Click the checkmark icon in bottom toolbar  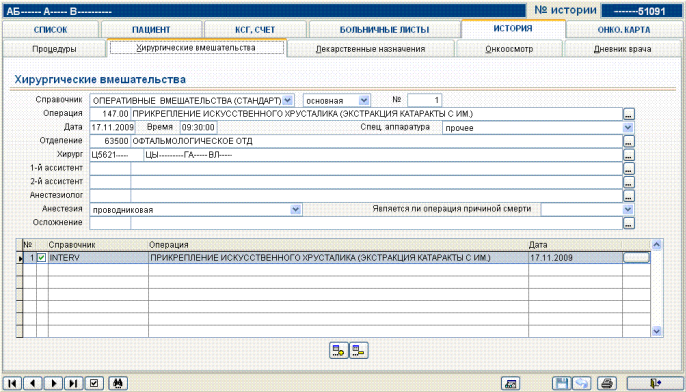pos(94,383)
